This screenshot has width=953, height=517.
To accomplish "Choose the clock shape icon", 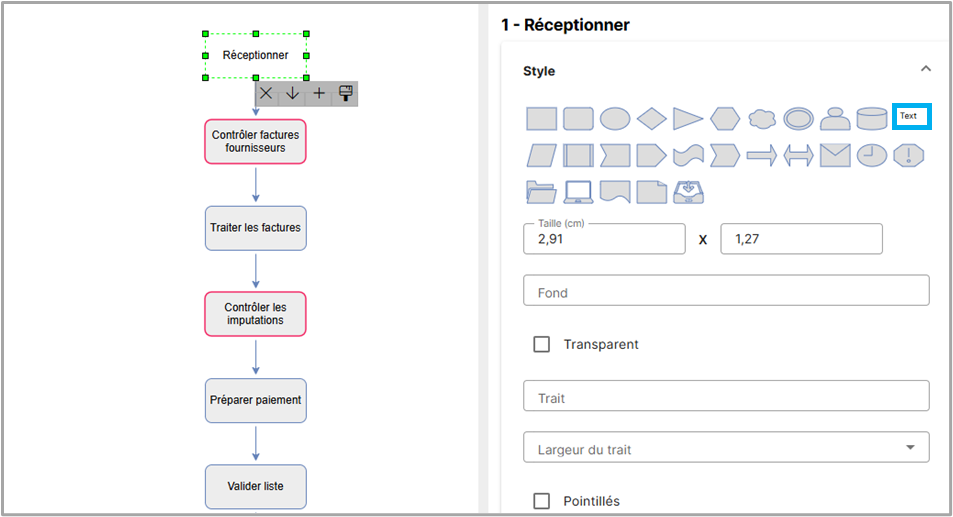I will tap(872, 155).
